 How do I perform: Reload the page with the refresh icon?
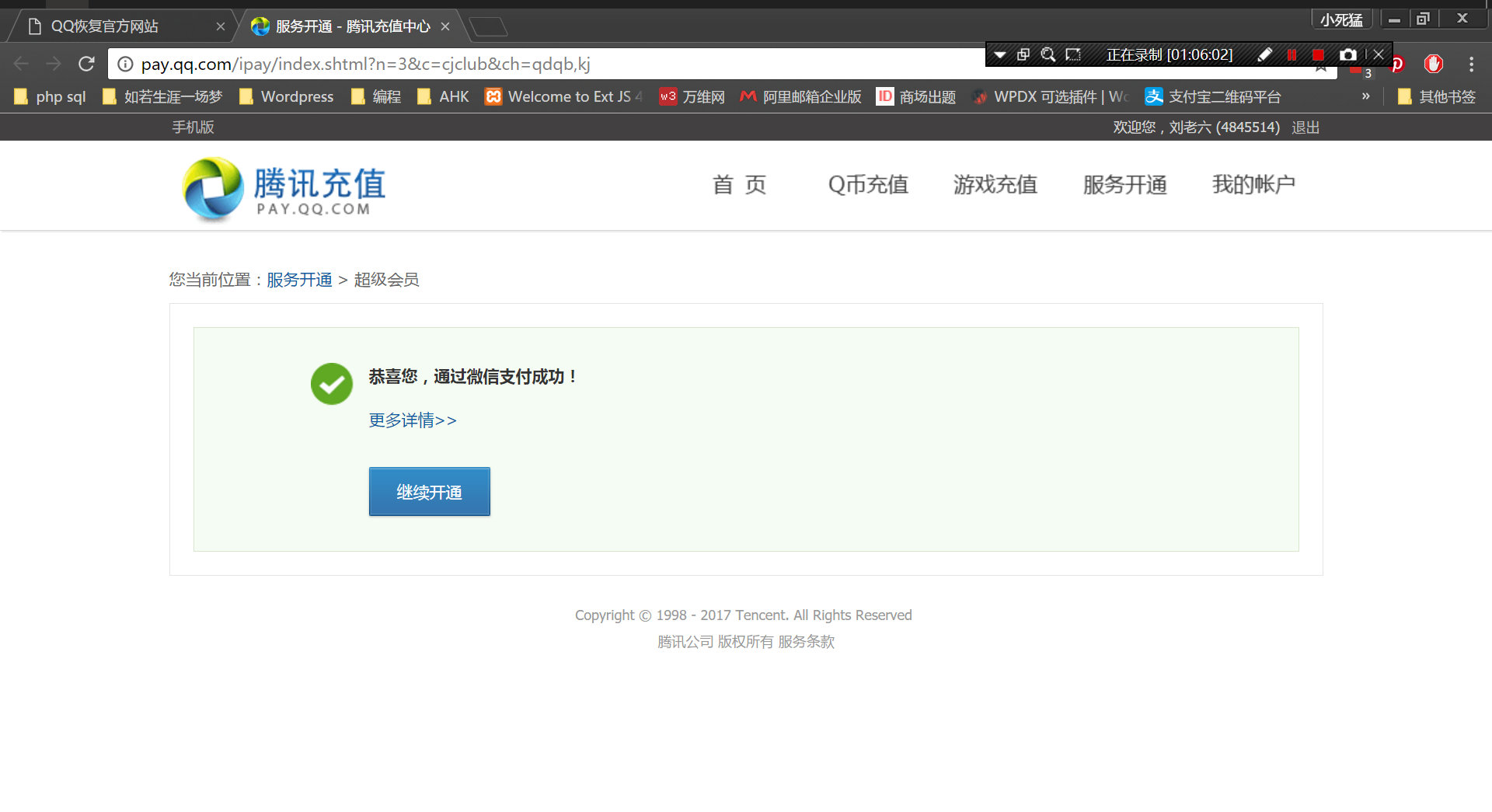[x=86, y=64]
